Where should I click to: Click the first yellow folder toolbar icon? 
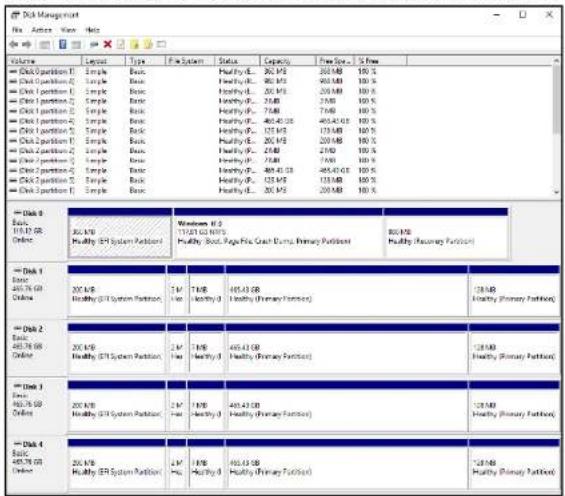(x=134, y=44)
